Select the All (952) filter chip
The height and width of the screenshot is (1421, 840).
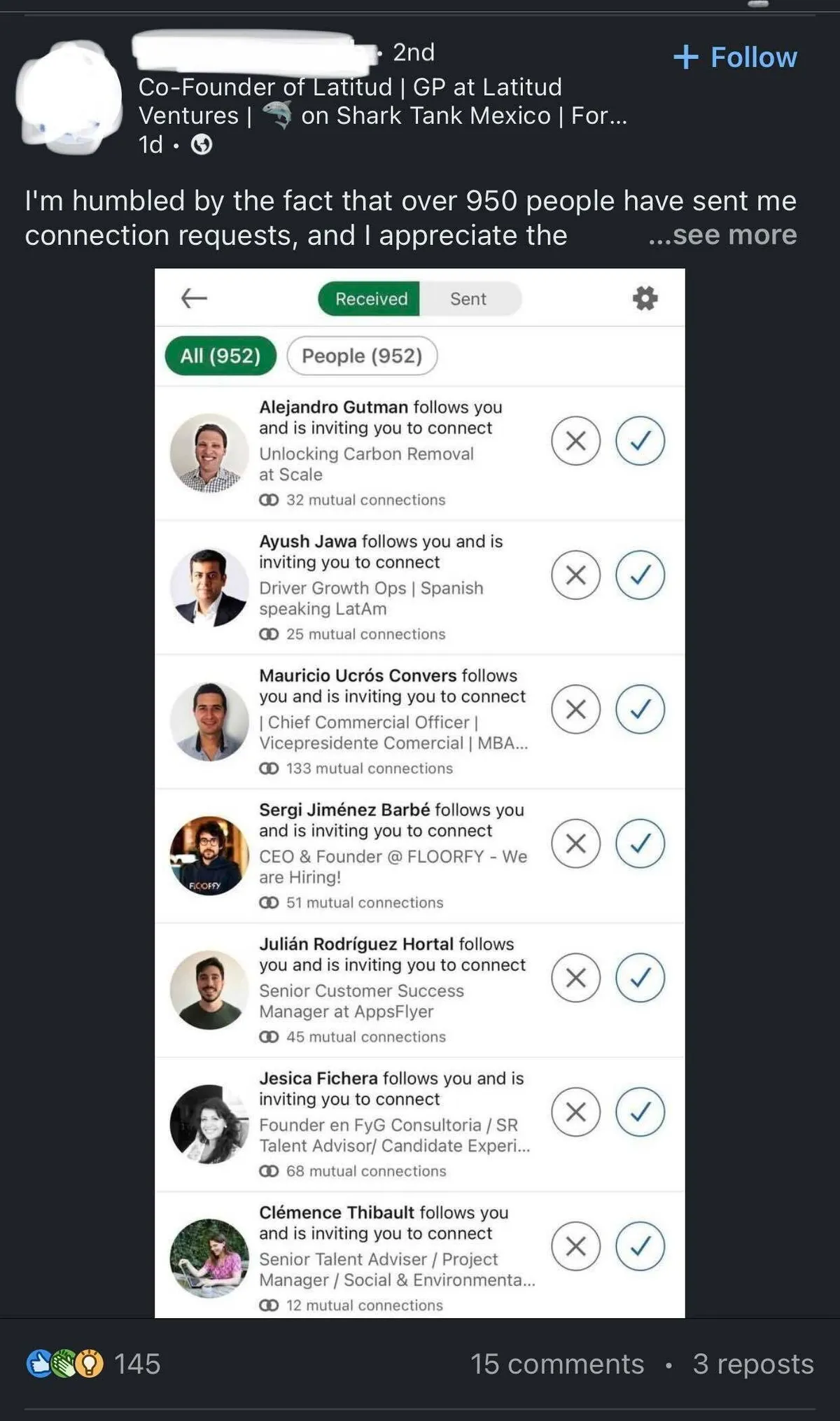220,356
